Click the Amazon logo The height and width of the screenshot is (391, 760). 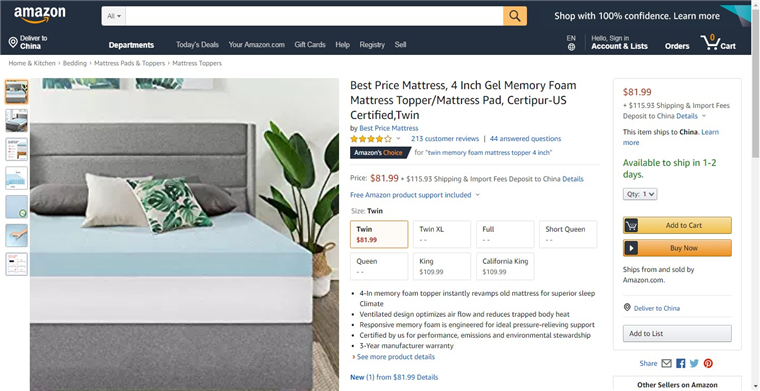pos(39,15)
